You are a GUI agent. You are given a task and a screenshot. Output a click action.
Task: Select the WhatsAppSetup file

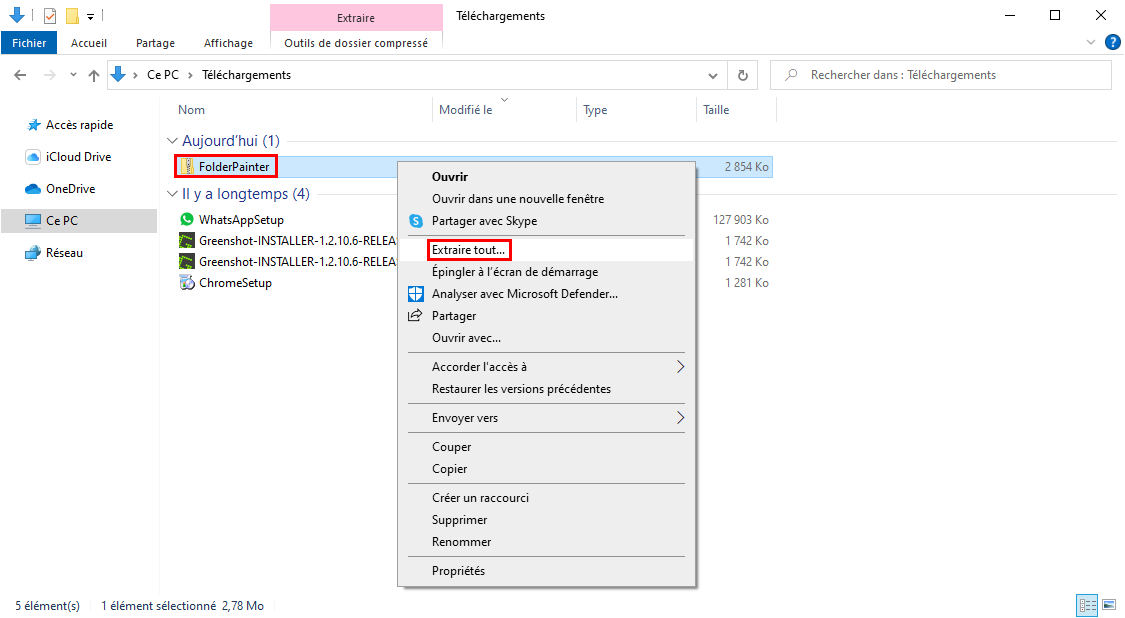(241, 220)
